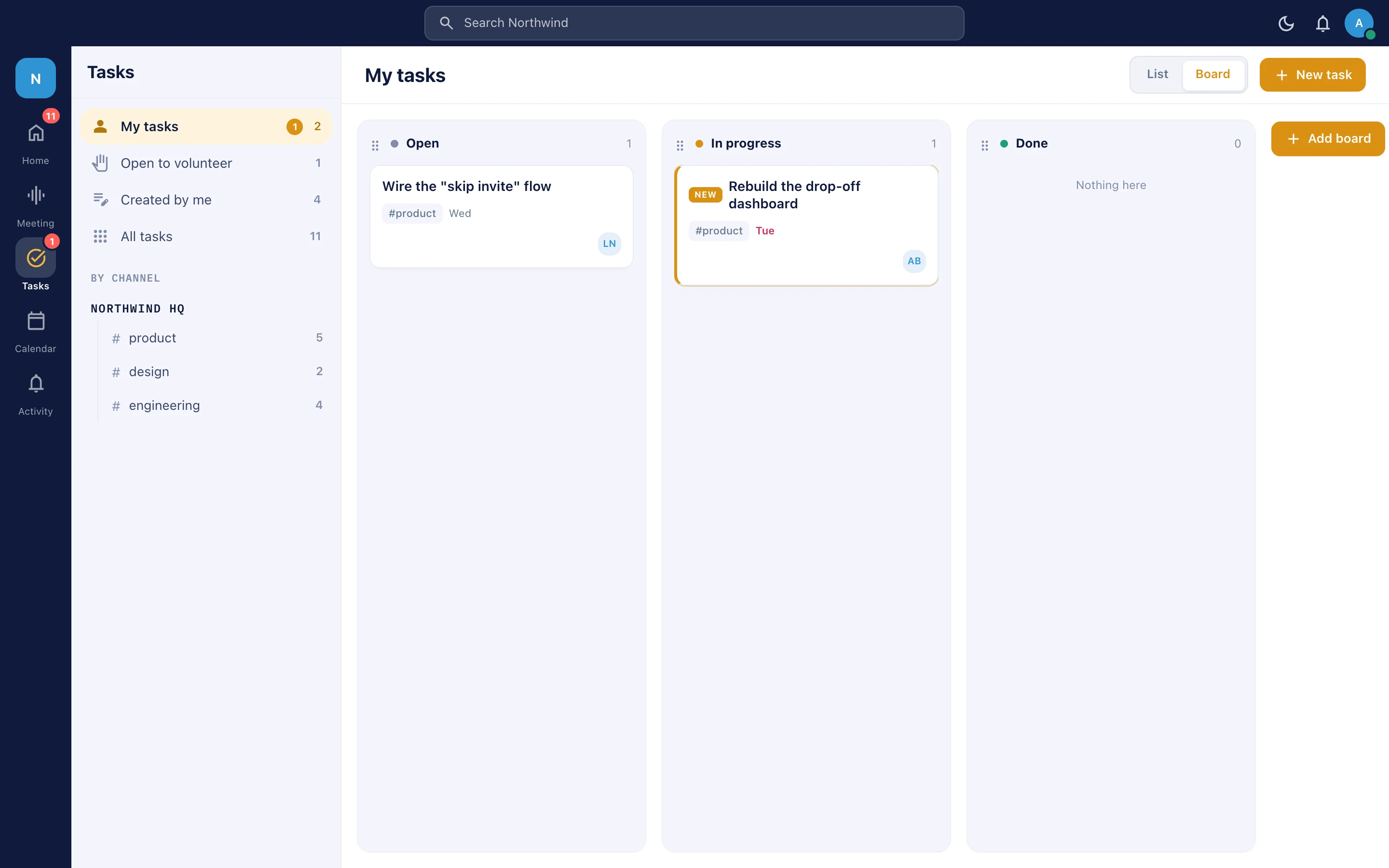Select My tasks in sidebar
The width and height of the screenshot is (1389, 868).
tap(205, 126)
